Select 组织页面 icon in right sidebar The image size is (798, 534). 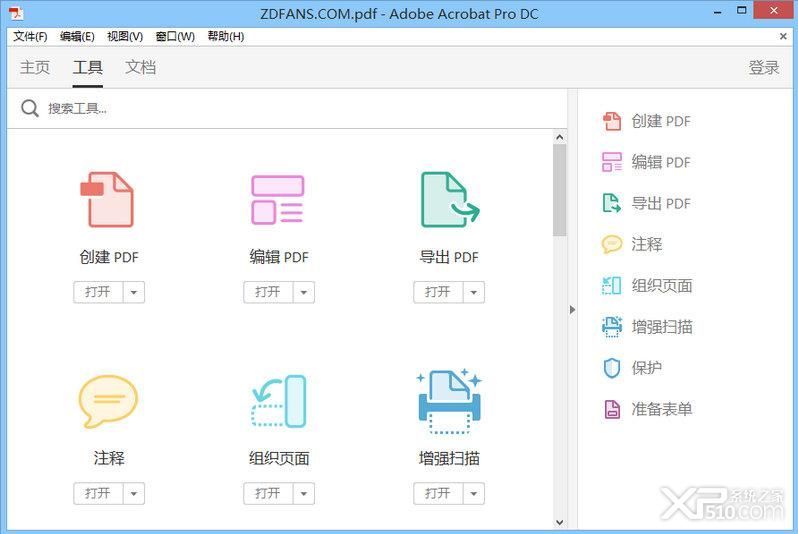[x=612, y=286]
